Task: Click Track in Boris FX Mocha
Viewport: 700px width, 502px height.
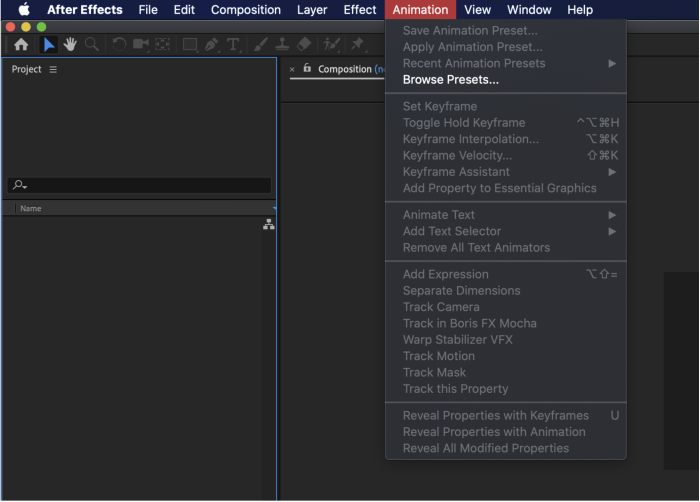Action: coord(506,323)
